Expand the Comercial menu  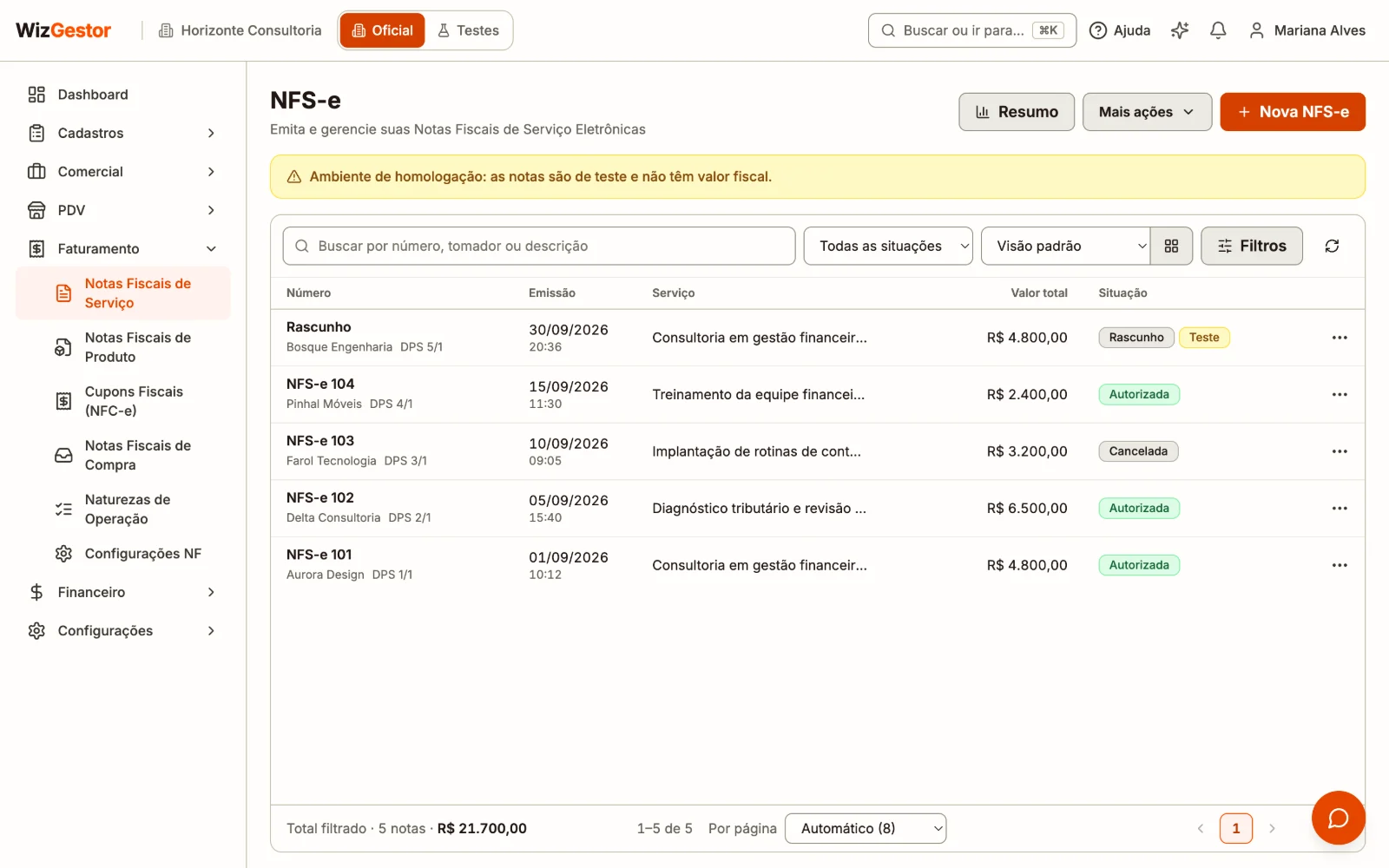pyautogui.click(x=122, y=172)
